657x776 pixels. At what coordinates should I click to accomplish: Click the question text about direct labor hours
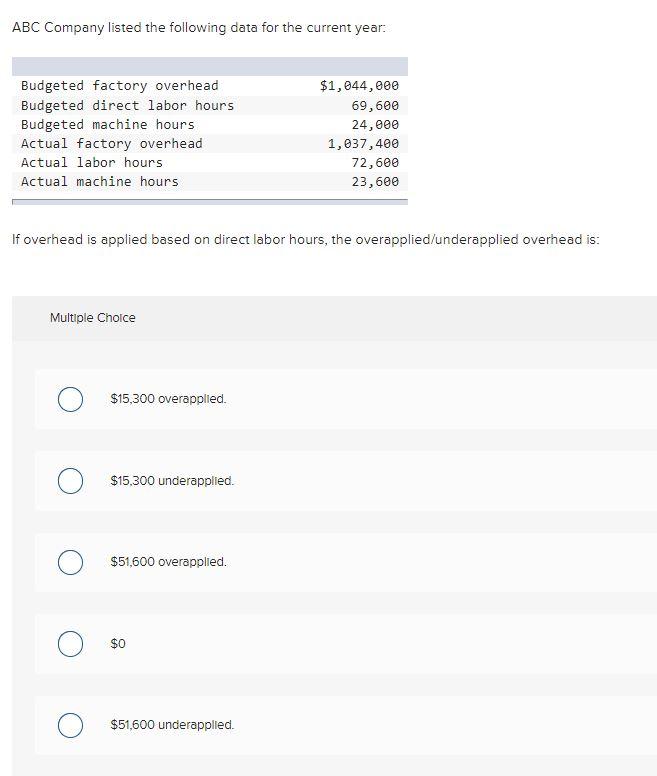tap(305, 240)
